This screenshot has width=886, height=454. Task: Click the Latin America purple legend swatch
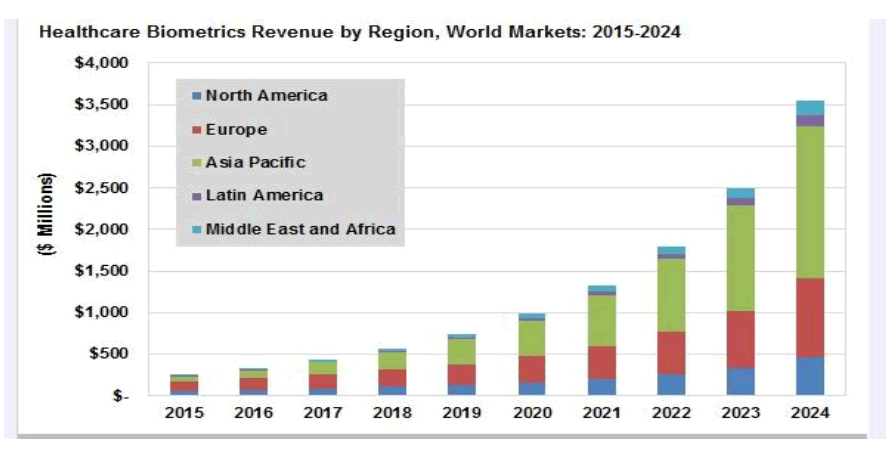196,196
